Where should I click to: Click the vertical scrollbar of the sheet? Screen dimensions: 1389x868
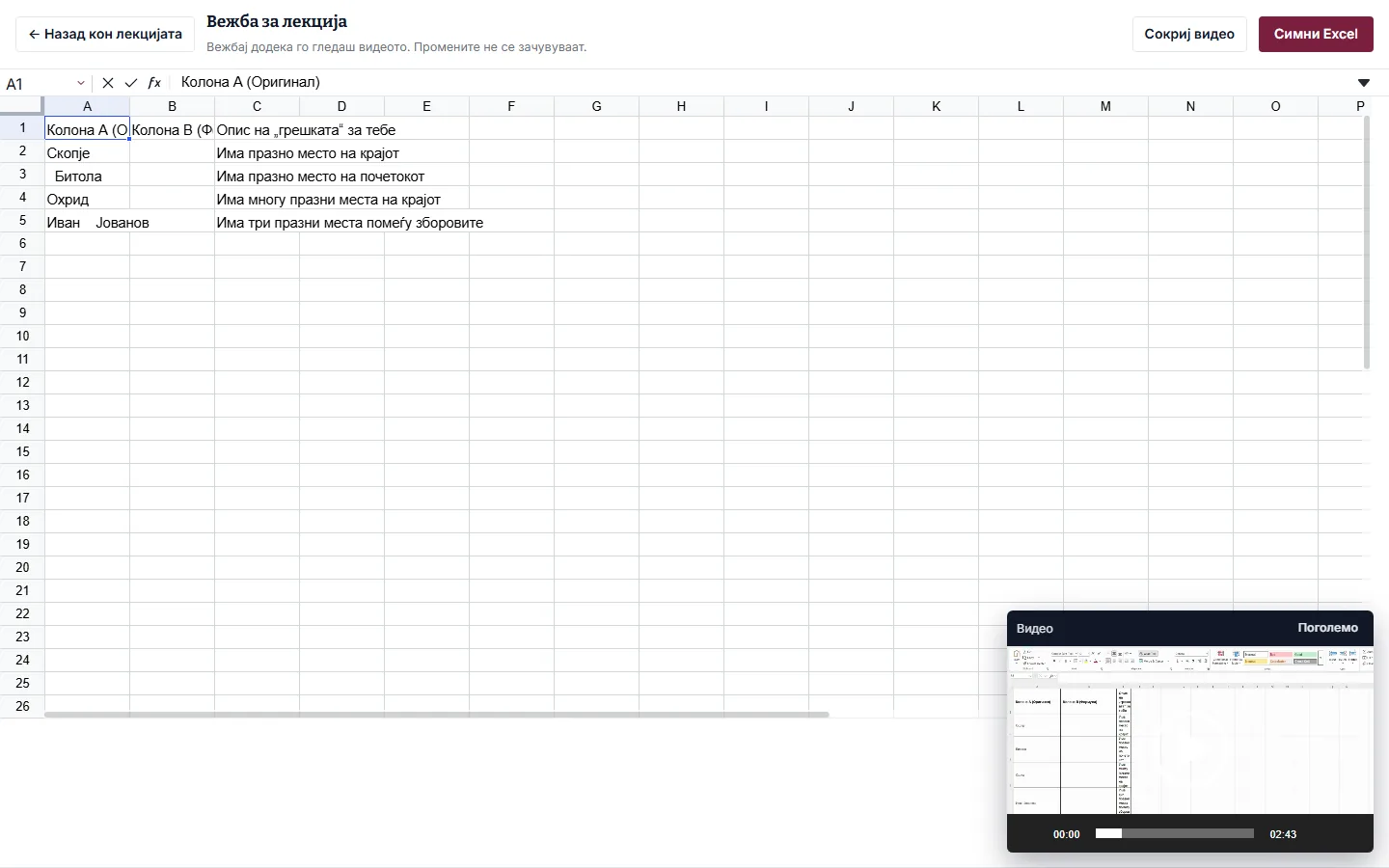(x=1367, y=243)
